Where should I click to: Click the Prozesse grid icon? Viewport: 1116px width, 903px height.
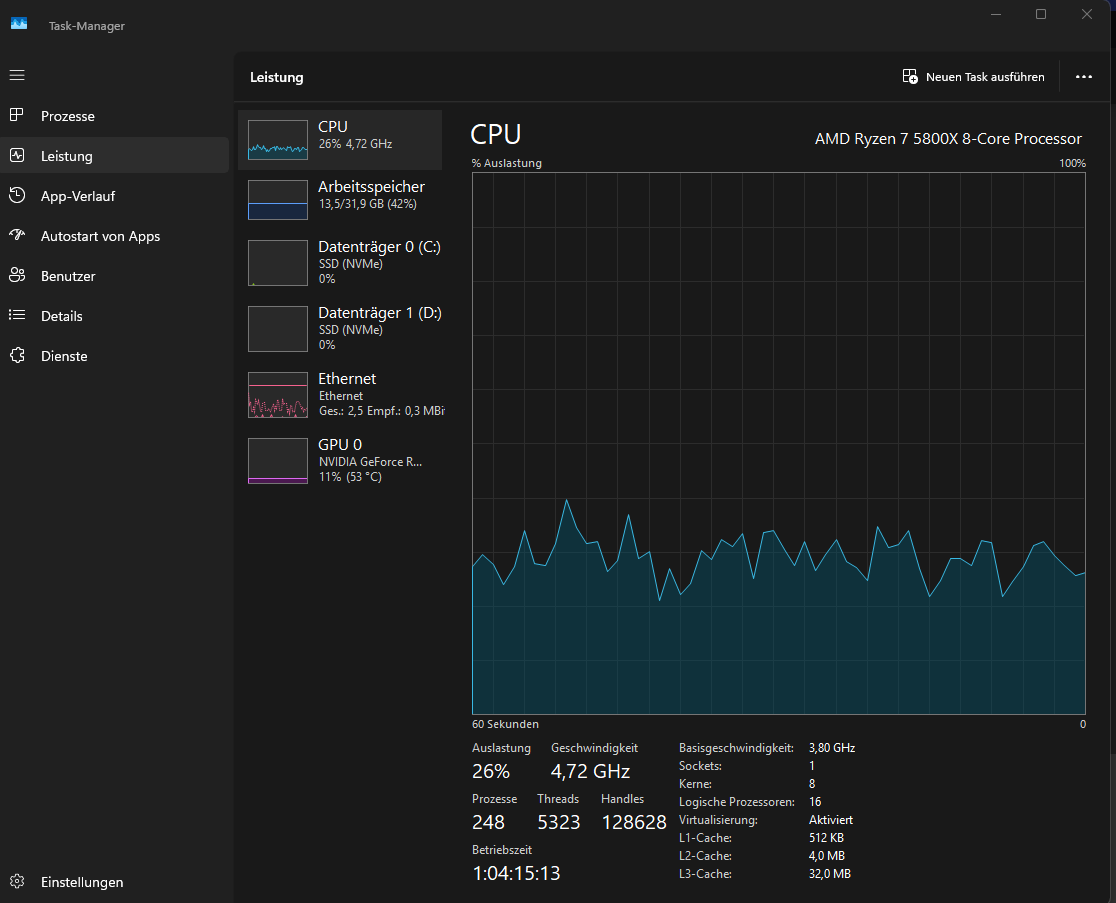(x=17, y=115)
